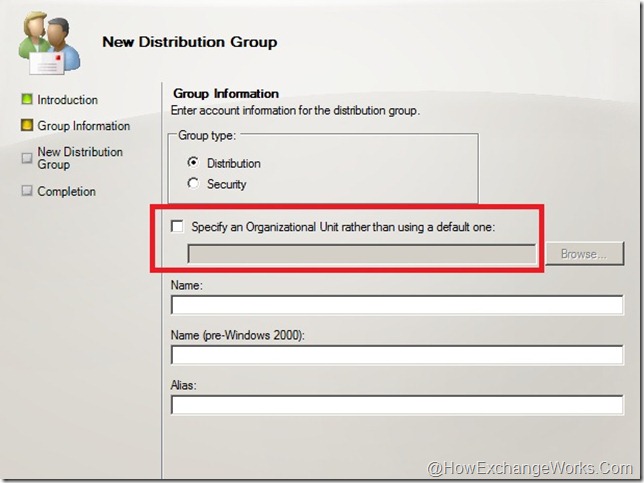Focus the Alias text field
644x483 pixels.
(x=397, y=405)
